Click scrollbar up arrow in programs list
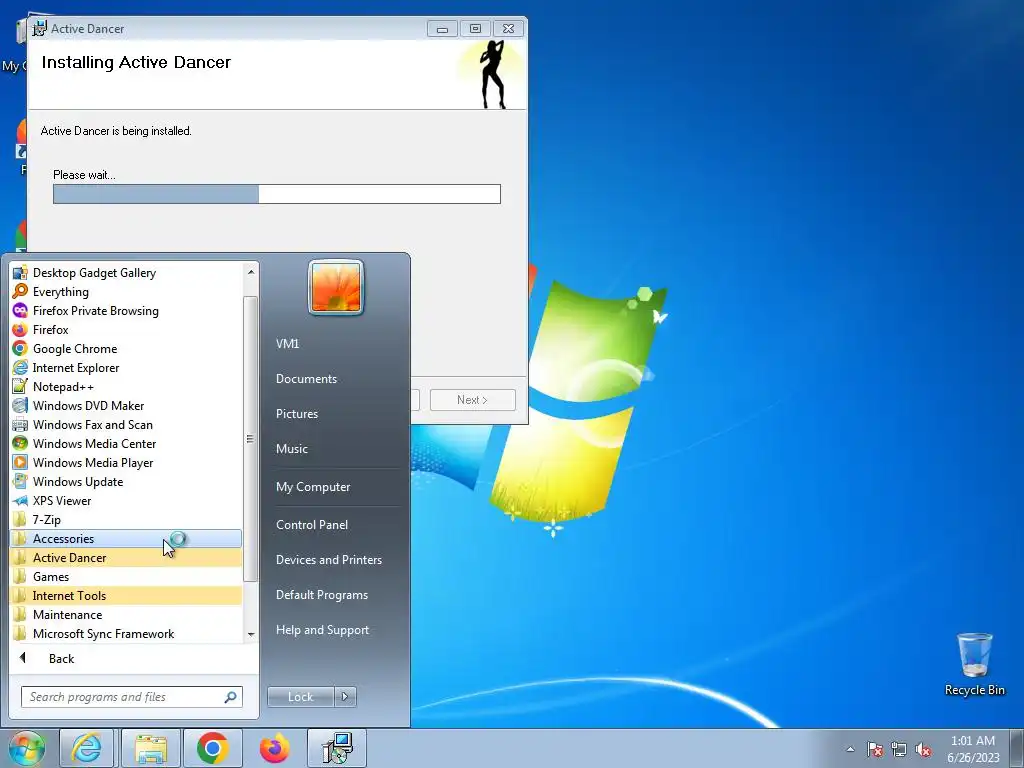The width and height of the screenshot is (1024, 768). (x=251, y=272)
